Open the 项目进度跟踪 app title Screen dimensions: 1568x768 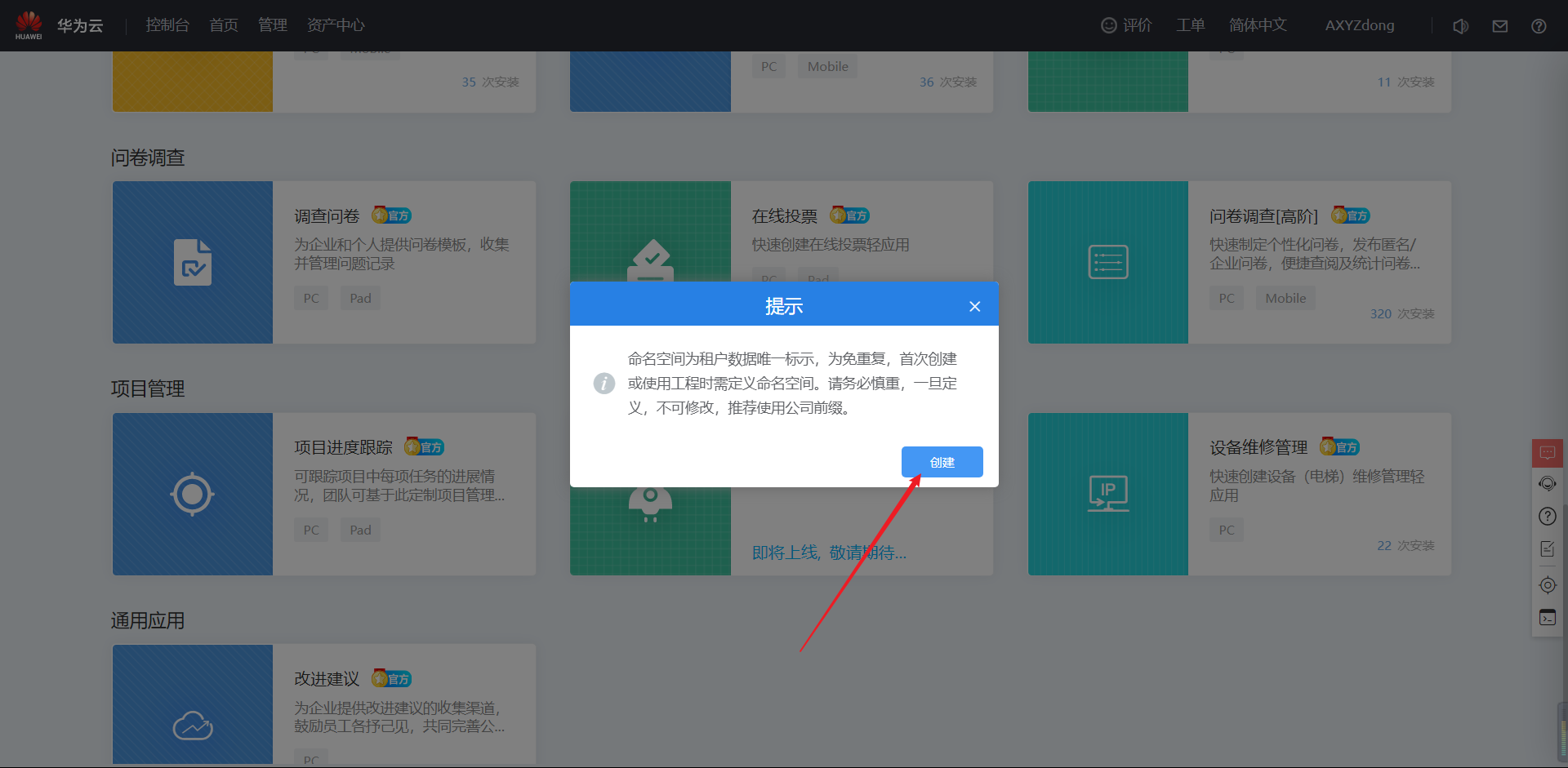click(x=343, y=447)
